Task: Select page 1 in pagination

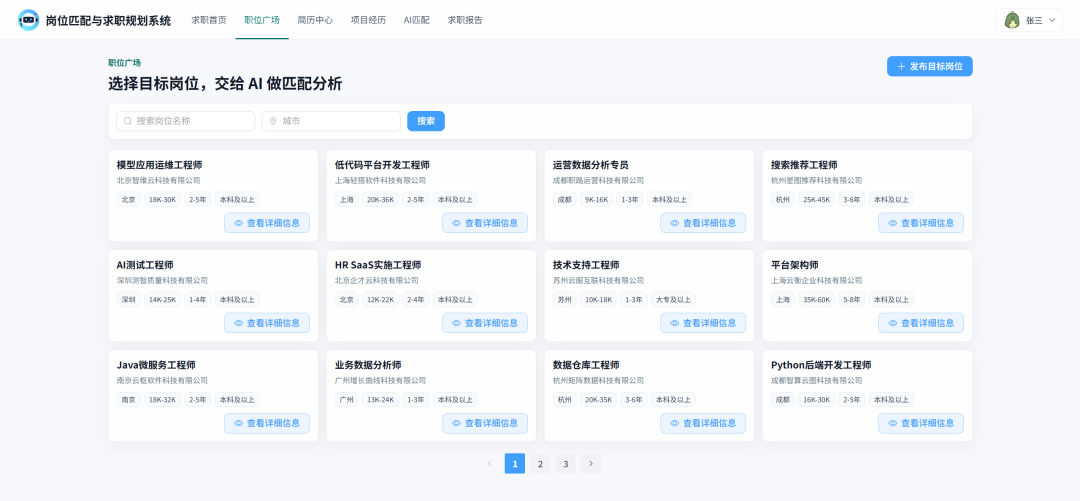Action: (515, 464)
